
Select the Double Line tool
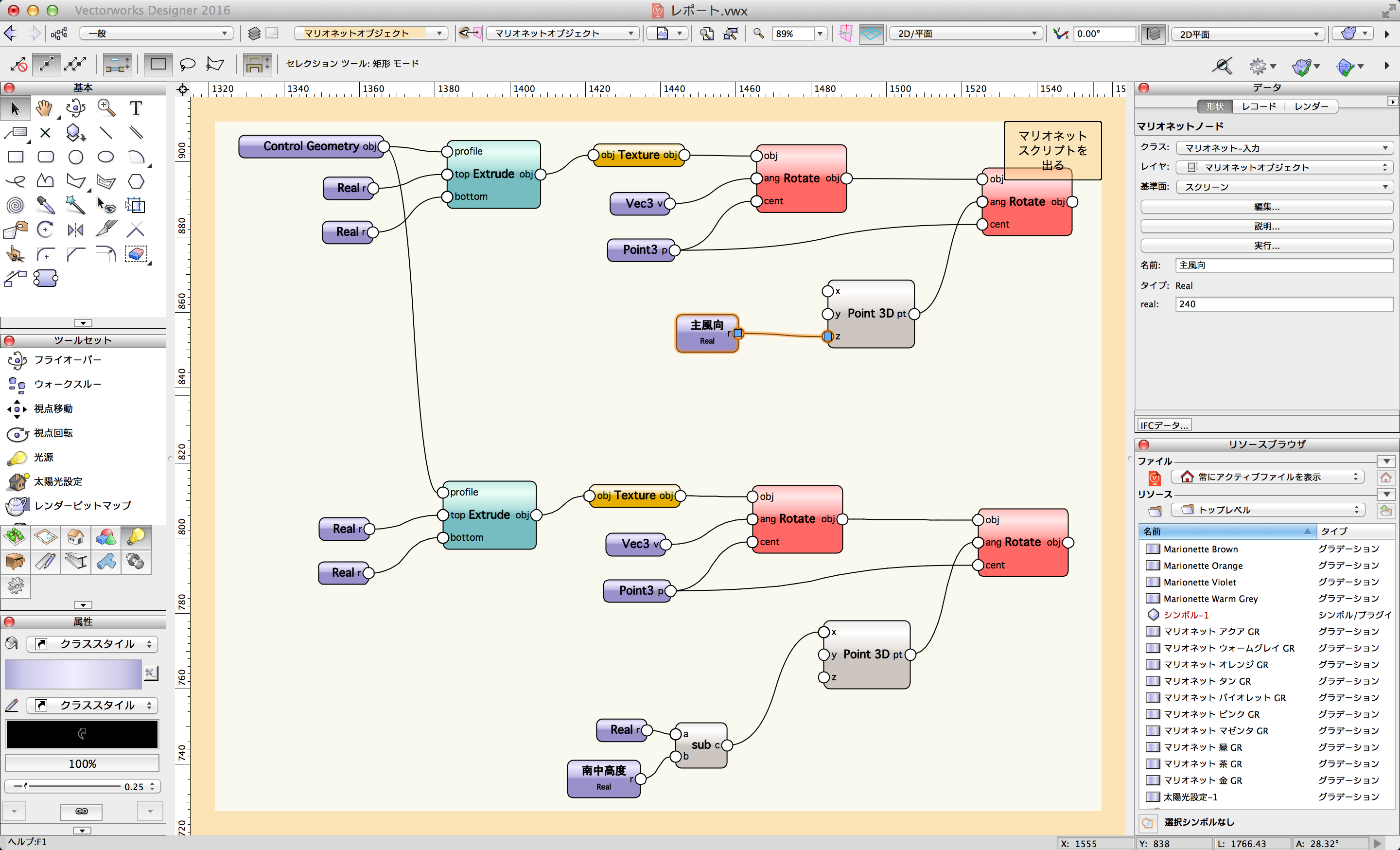(x=136, y=133)
